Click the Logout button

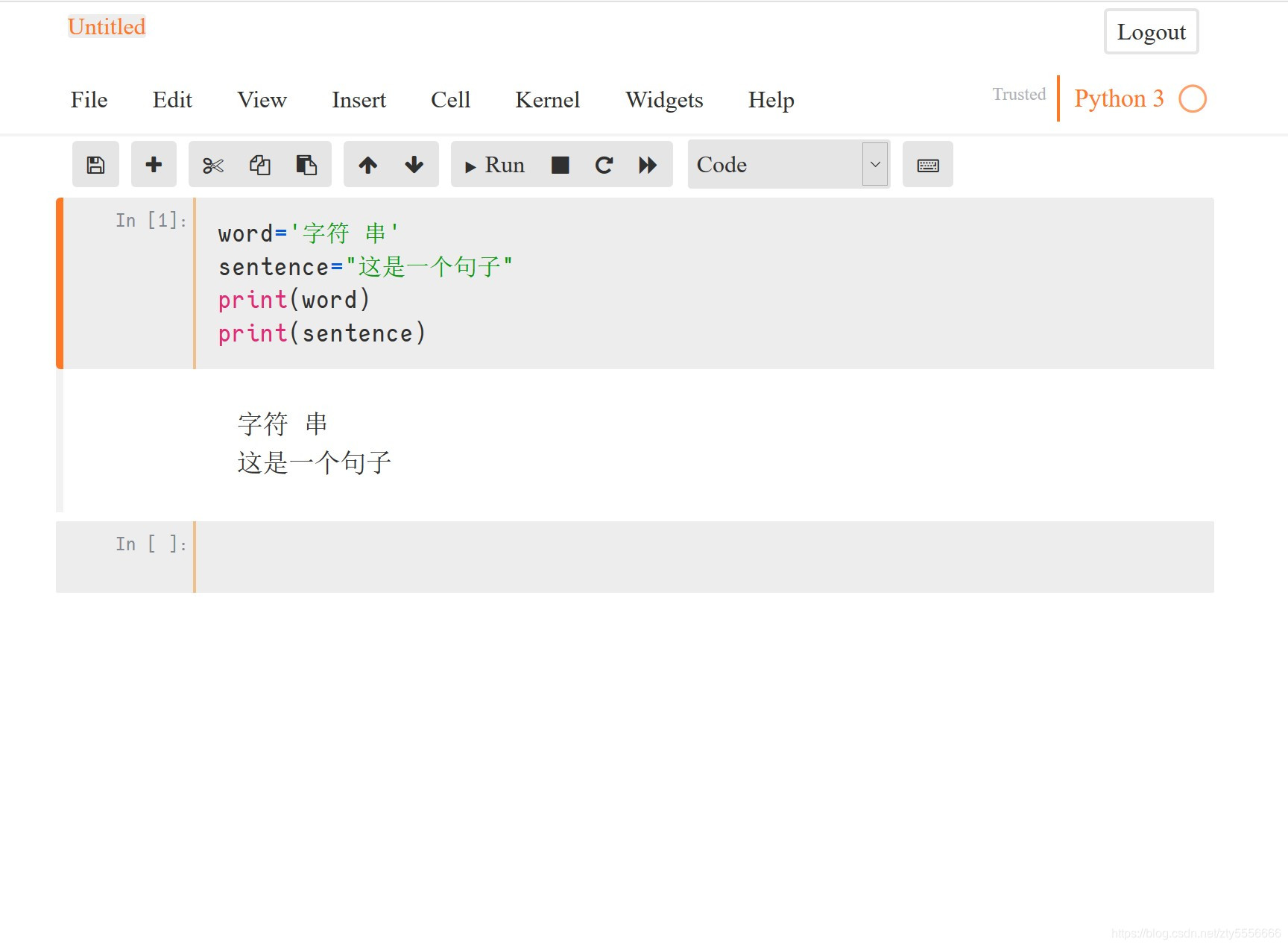tap(1151, 32)
